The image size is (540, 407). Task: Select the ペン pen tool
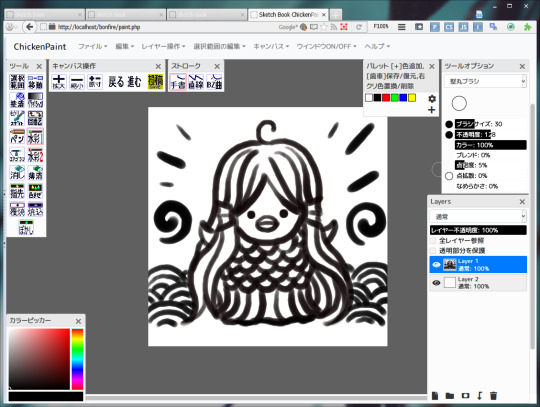(17, 136)
